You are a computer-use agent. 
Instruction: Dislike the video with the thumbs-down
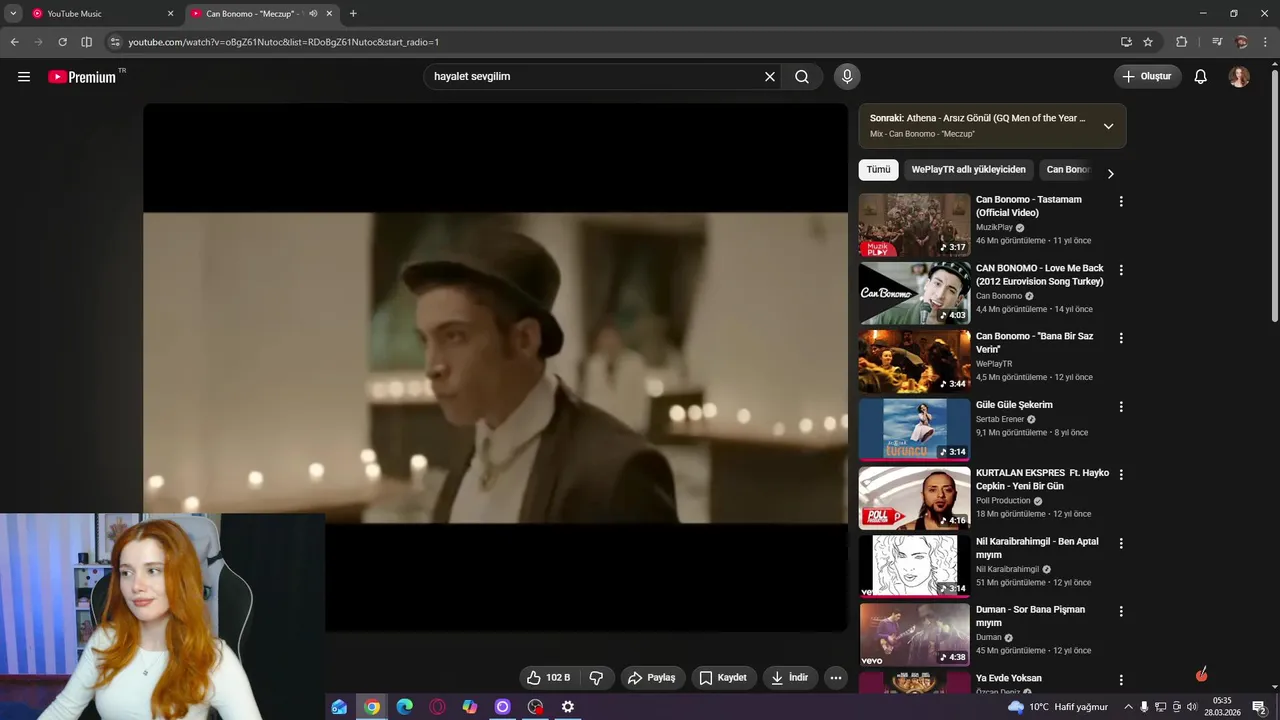pos(596,678)
